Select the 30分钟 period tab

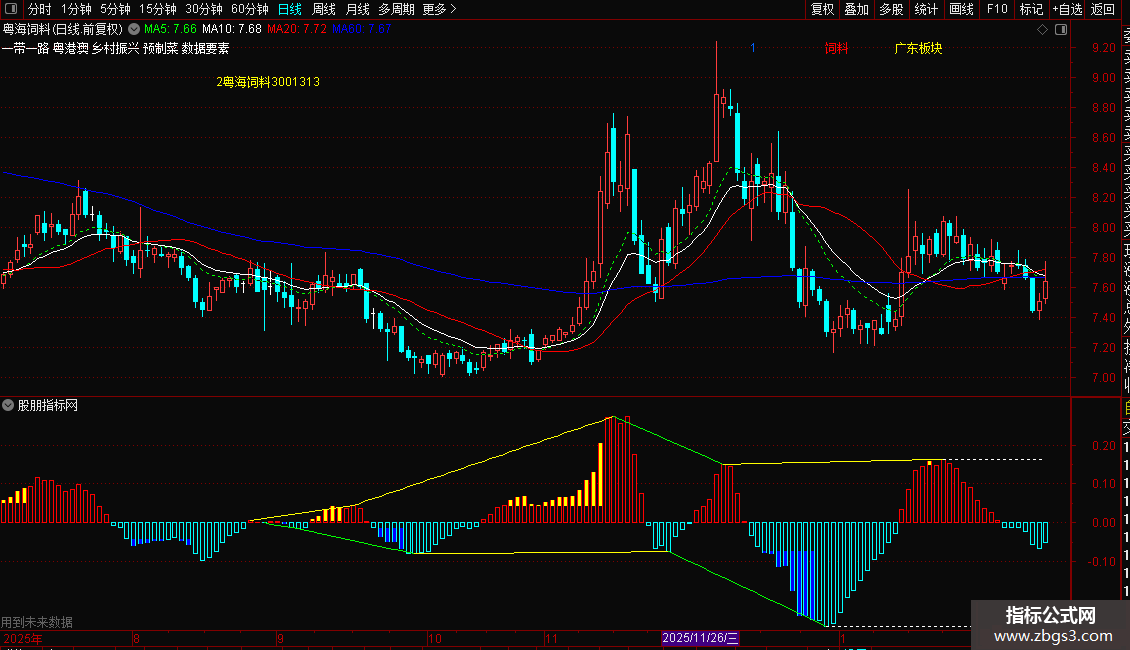[204, 9]
